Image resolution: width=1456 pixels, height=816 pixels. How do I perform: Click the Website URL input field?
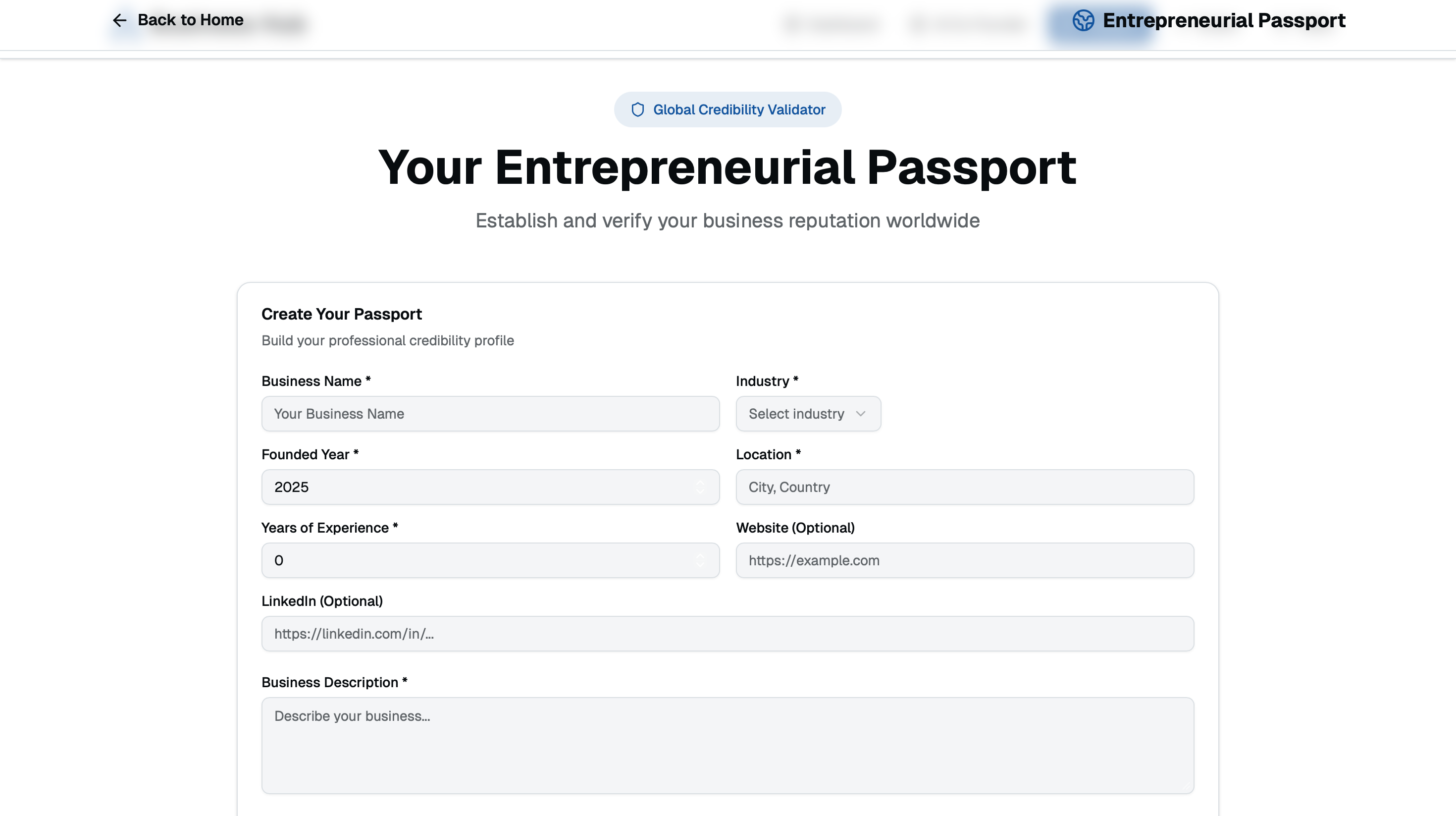[965, 560]
